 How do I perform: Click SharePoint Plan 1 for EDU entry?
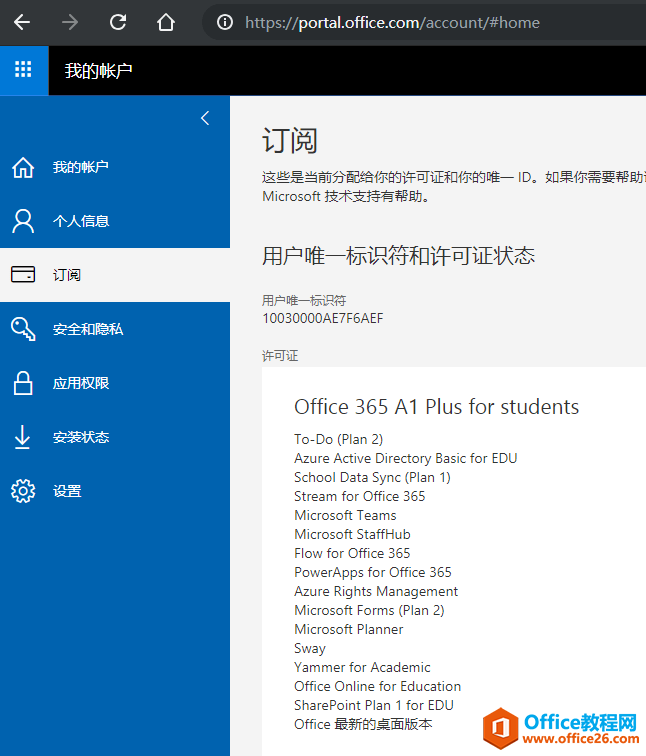click(374, 705)
